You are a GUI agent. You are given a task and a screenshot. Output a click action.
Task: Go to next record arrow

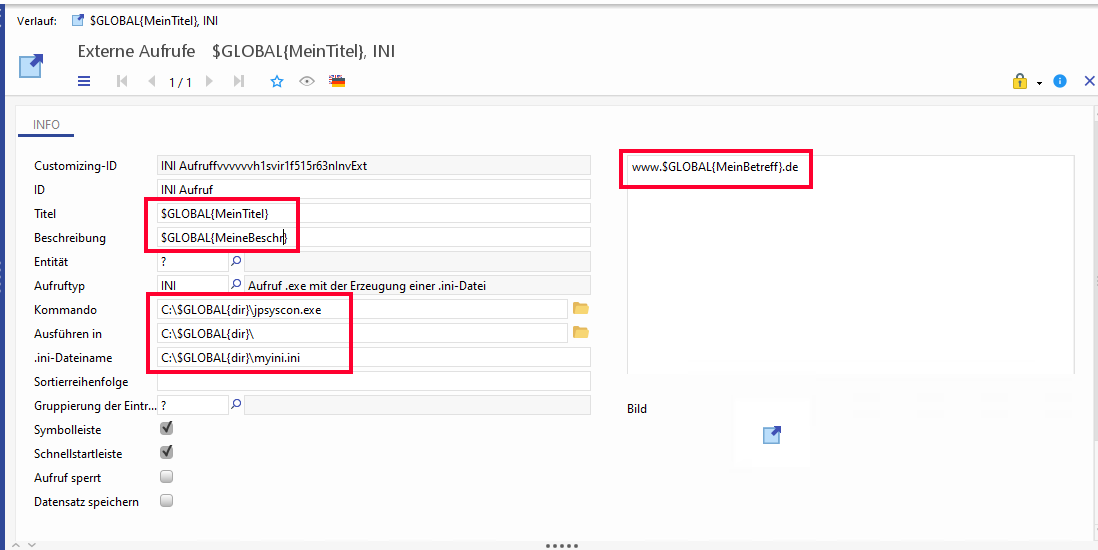point(209,81)
